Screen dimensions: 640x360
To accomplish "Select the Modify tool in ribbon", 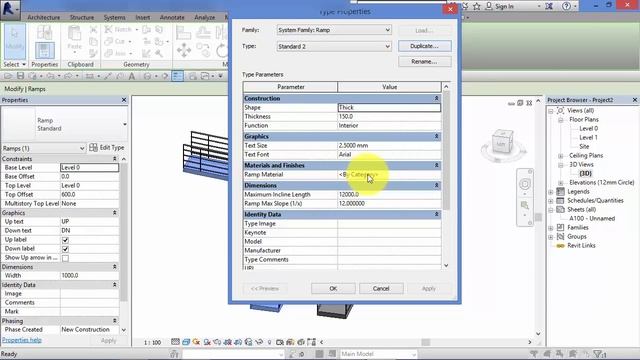I will tap(15, 41).
